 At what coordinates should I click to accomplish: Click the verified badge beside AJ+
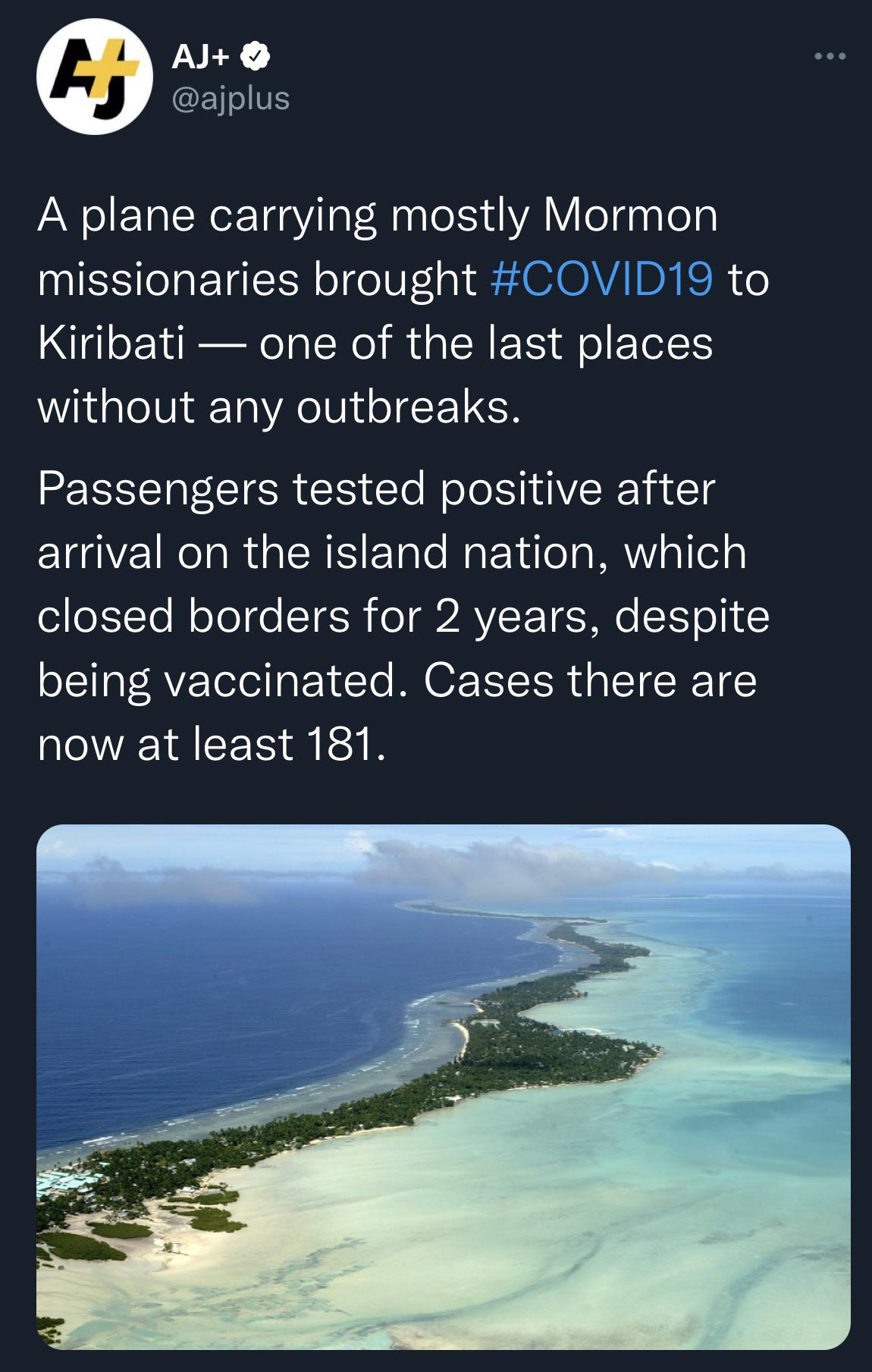pyautogui.click(x=256, y=57)
